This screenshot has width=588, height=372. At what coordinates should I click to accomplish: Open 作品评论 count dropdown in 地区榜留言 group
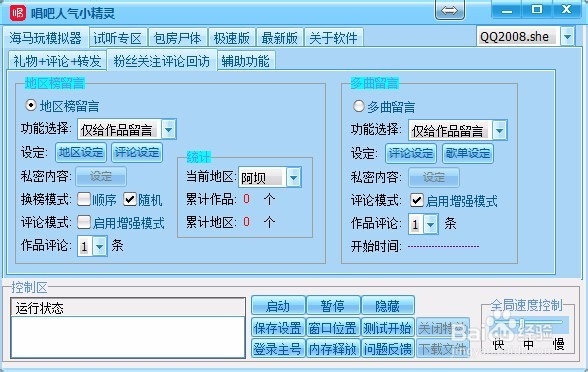click(x=99, y=246)
